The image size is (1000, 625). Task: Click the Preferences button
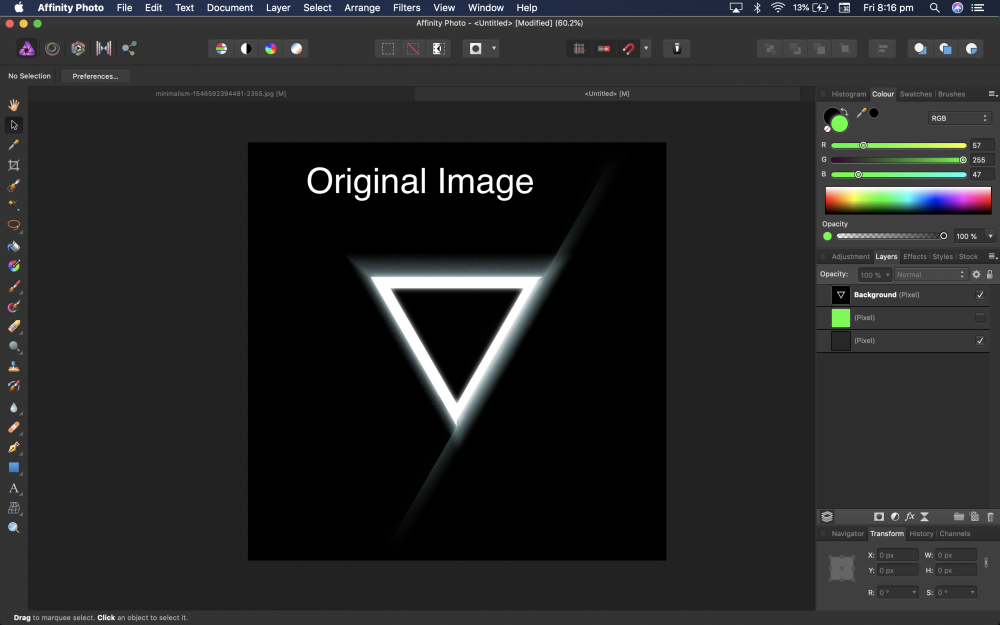coord(95,75)
